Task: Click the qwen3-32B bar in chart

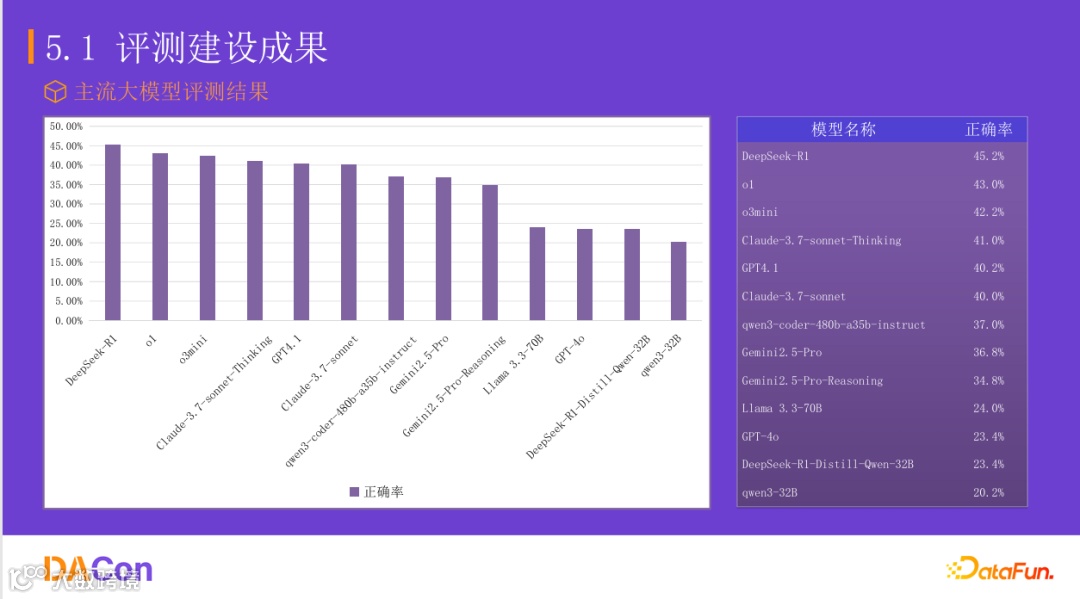Action: pos(678,281)
